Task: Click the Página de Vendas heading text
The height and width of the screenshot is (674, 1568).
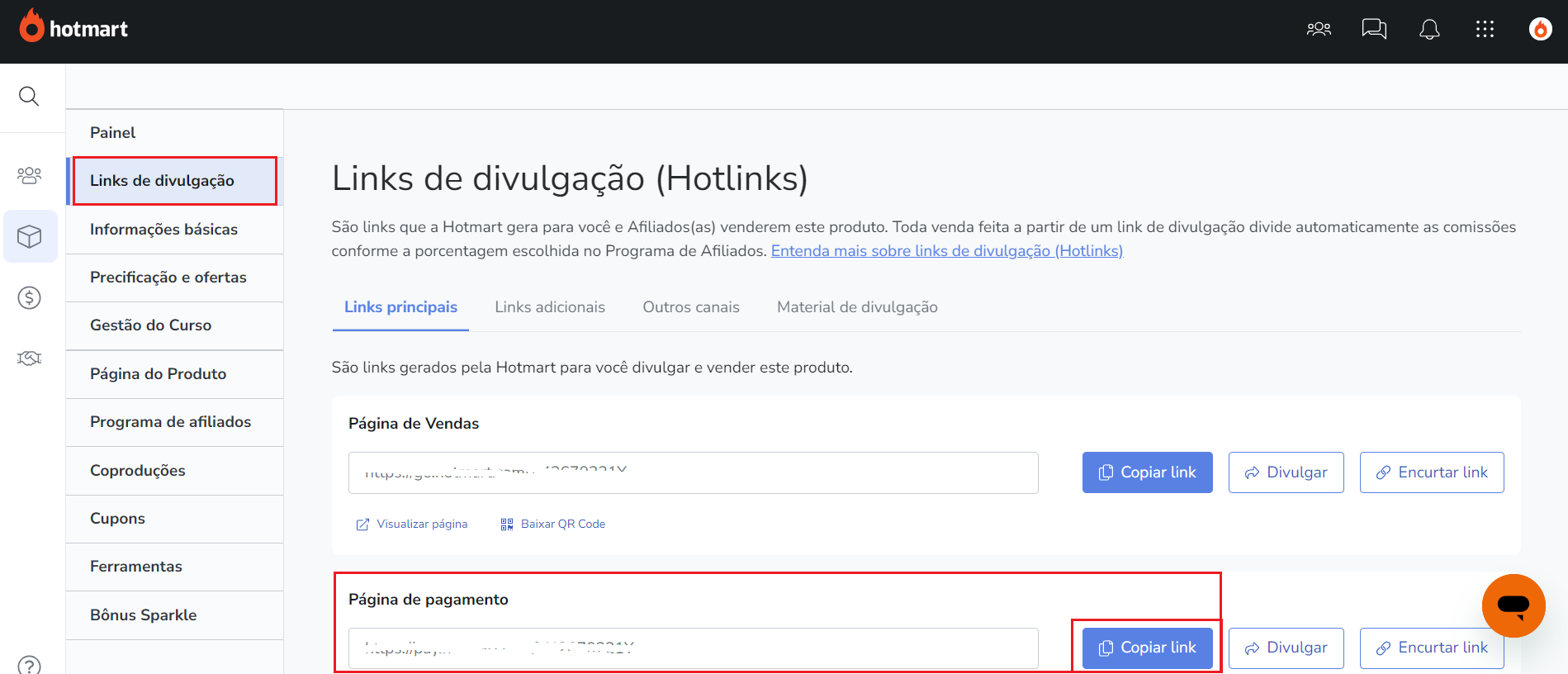Action: tap(414, 424)
